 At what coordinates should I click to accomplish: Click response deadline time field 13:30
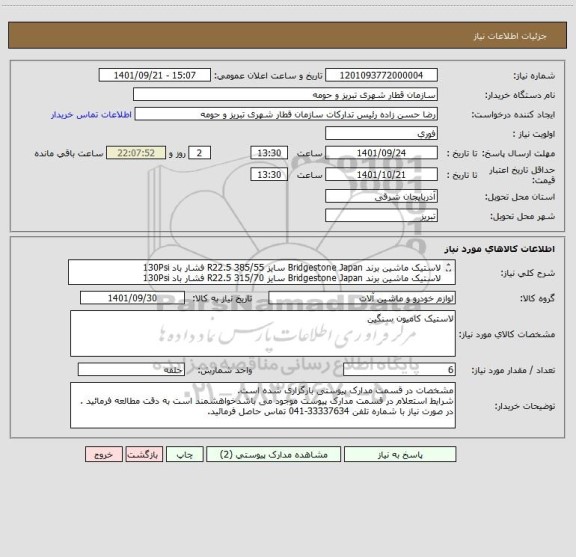[x=269, y=153]
